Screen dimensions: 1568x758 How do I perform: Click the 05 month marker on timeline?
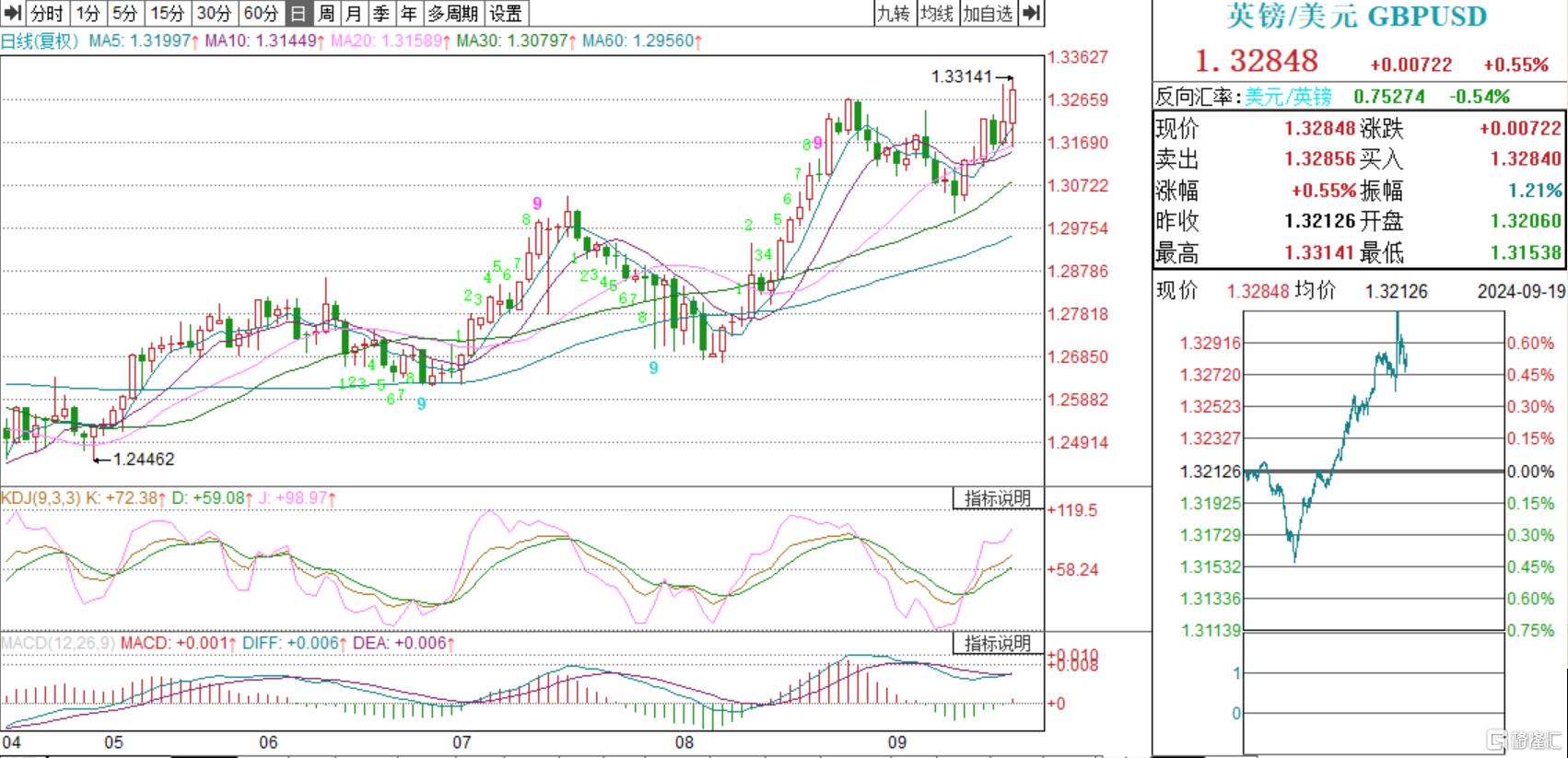pyautogui.click(x=113, y=742)
